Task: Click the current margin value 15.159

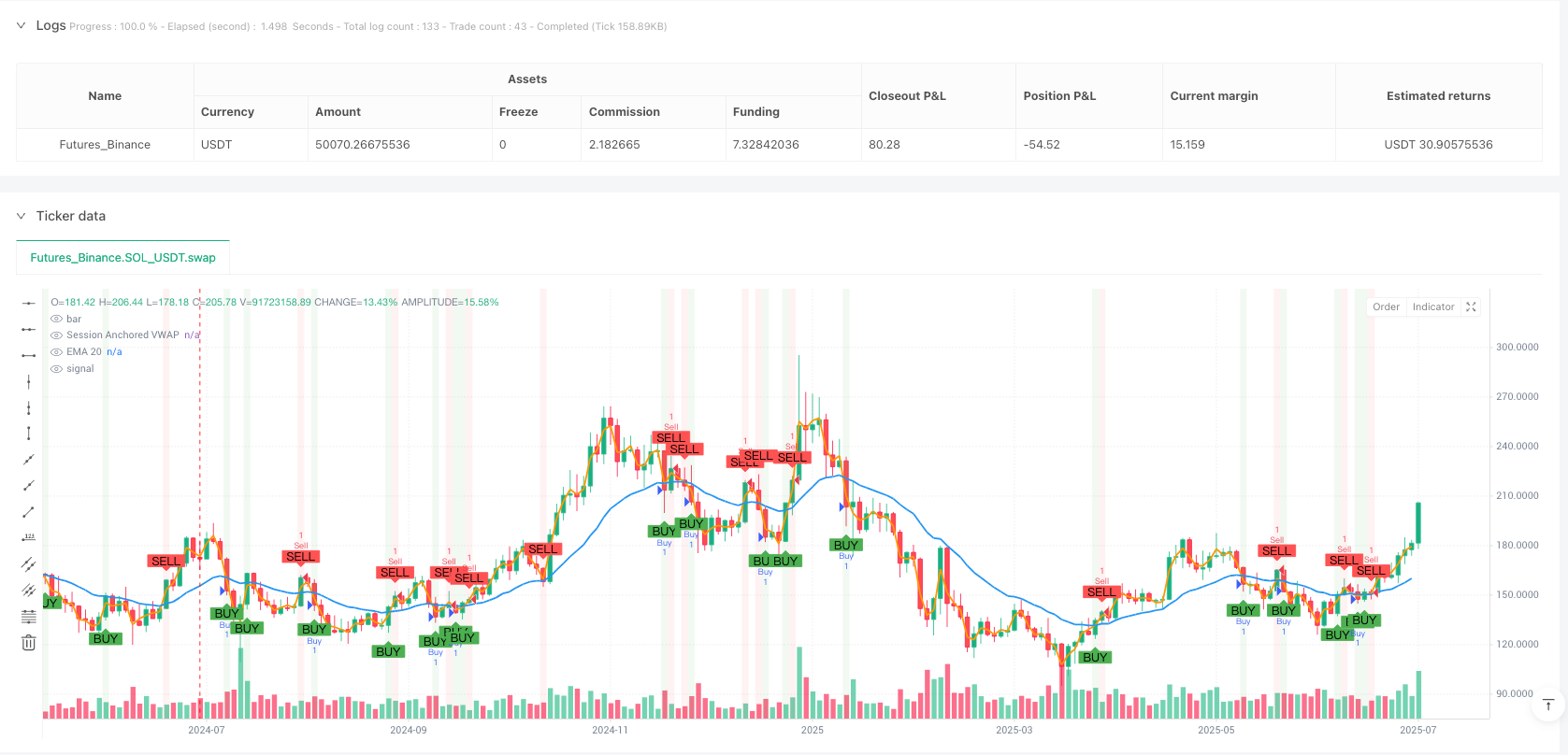Action: pos(1187,145)
